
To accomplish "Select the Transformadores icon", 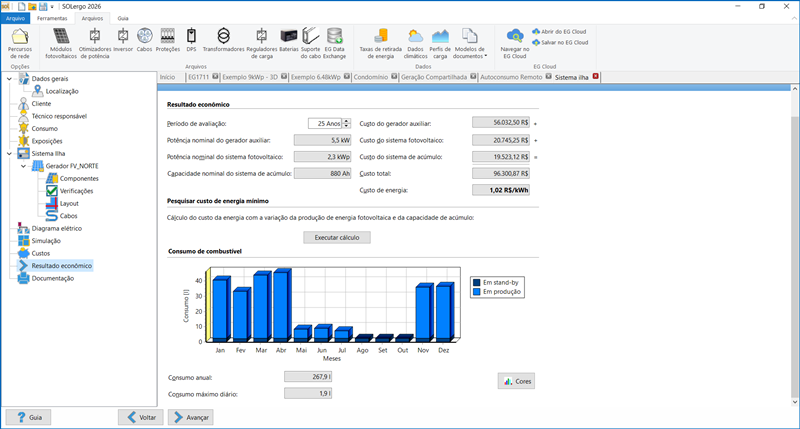I will [222, 44].
